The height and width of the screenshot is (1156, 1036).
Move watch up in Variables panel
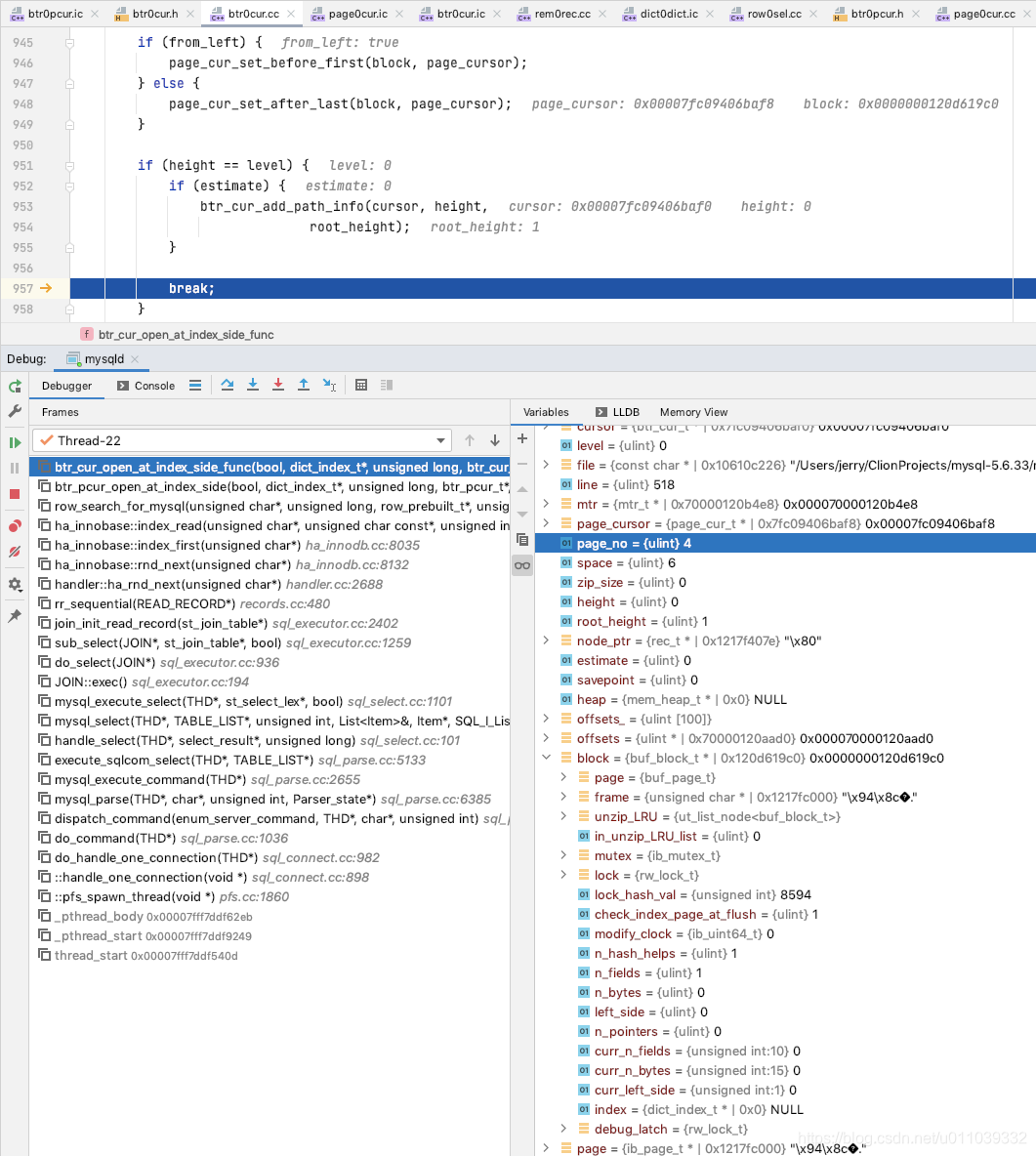(522, 489)
